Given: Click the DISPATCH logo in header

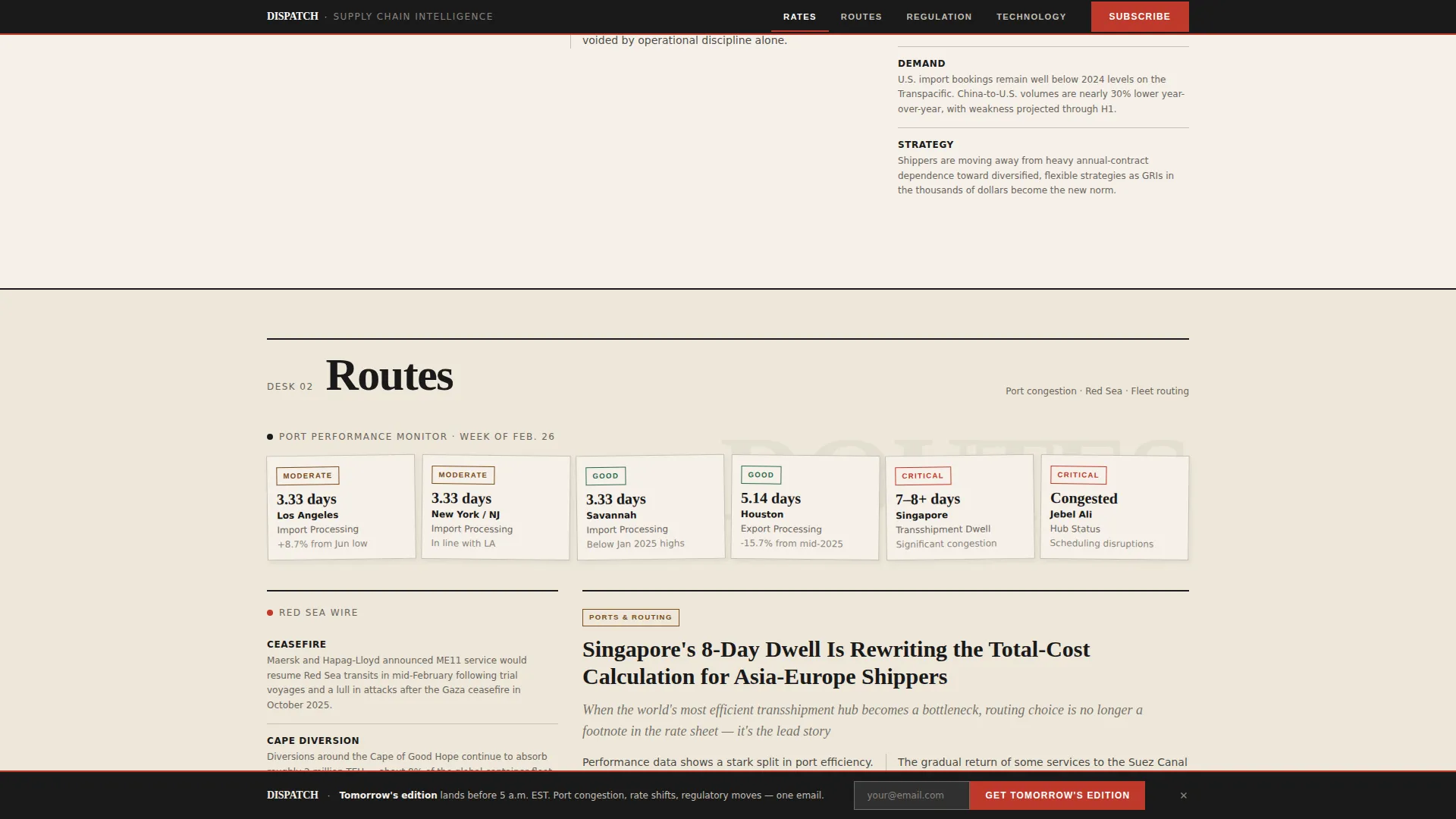Looking at the screenshot, I should tap(292, 16).
